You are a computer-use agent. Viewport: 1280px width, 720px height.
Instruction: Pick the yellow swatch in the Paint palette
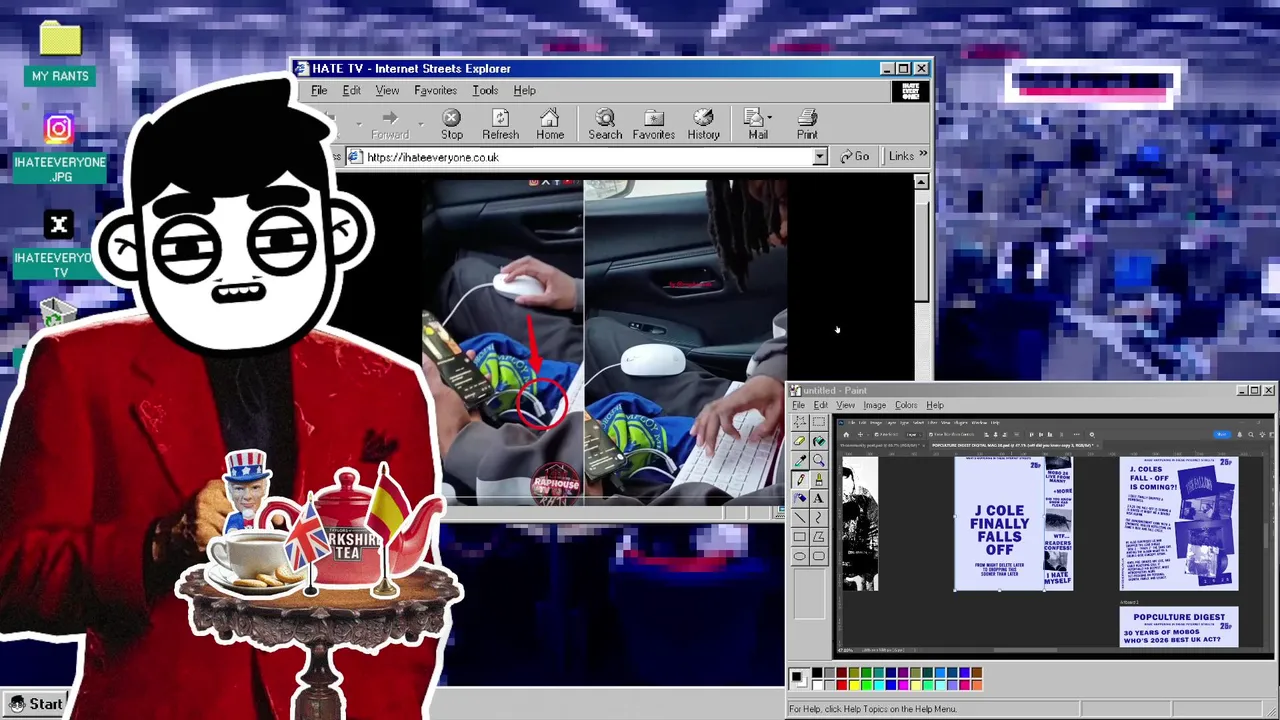point(854,685)
